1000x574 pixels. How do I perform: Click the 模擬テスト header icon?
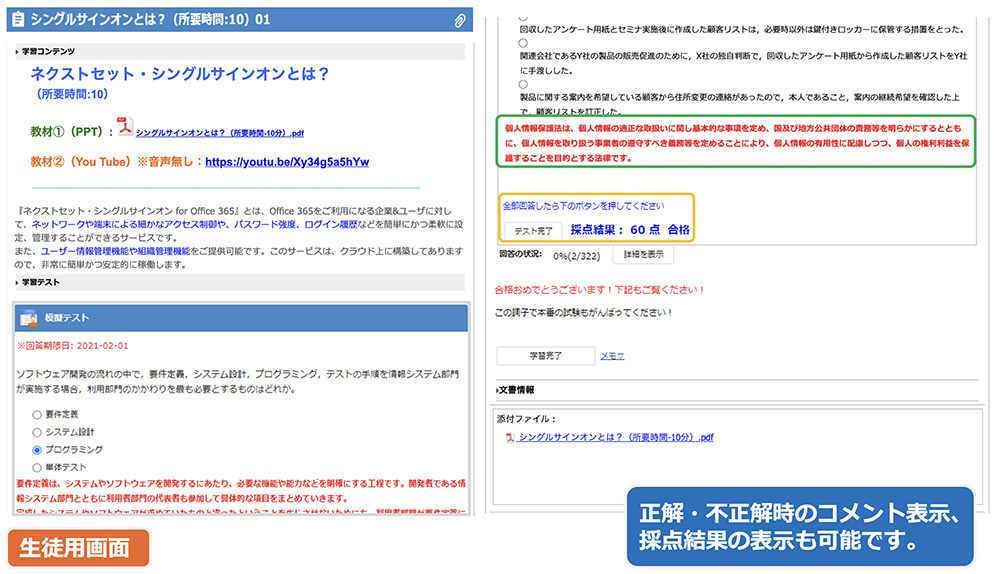[28, 318]
